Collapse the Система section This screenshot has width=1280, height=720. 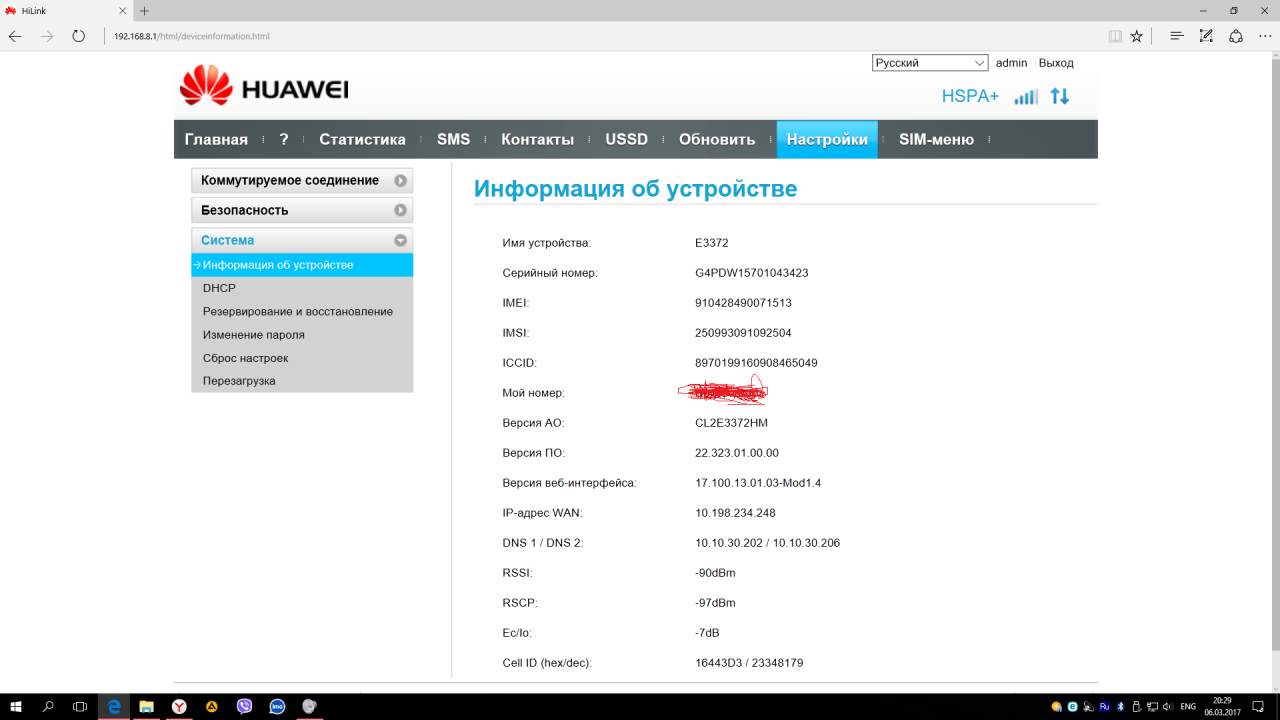click(x=302, y=241)
